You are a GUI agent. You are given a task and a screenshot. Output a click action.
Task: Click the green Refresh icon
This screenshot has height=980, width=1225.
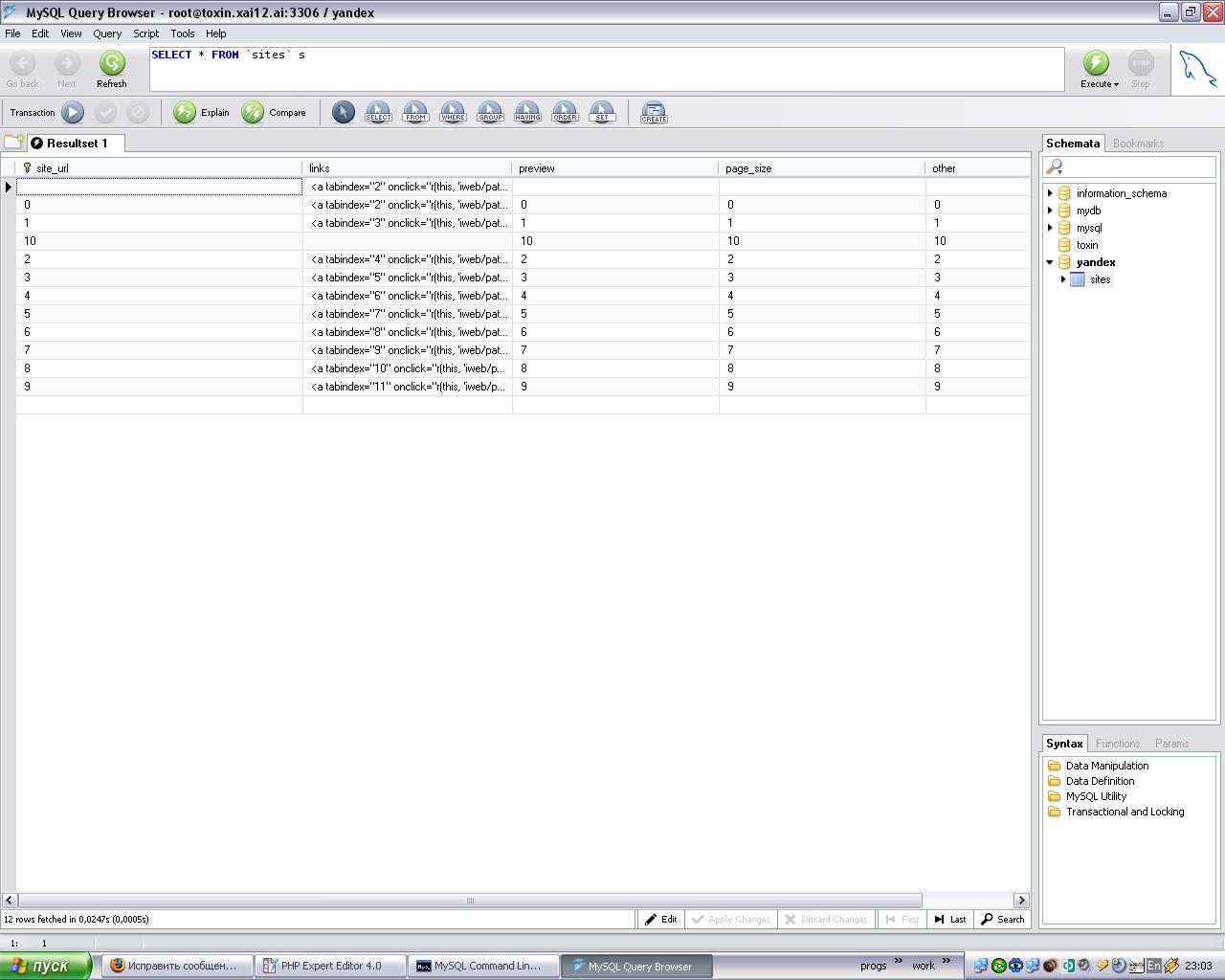[112, 63]
